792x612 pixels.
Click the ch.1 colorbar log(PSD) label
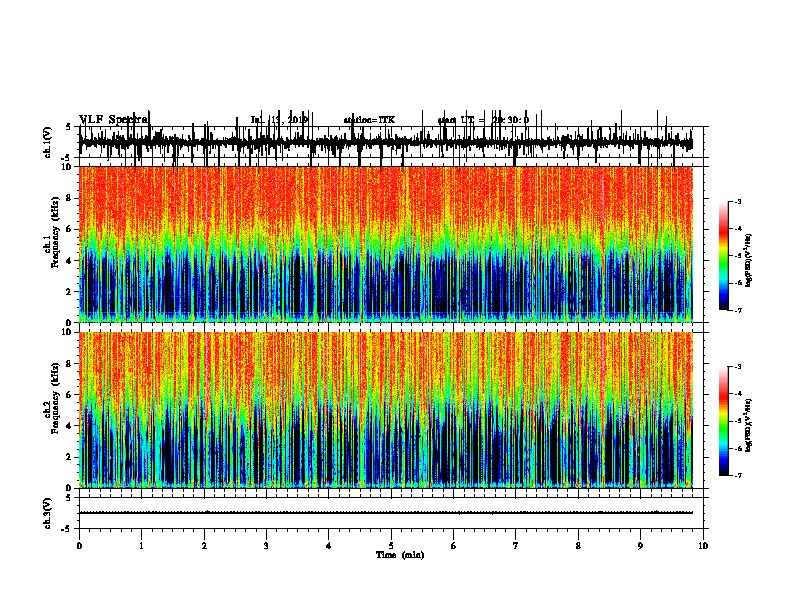coord(749,260)
